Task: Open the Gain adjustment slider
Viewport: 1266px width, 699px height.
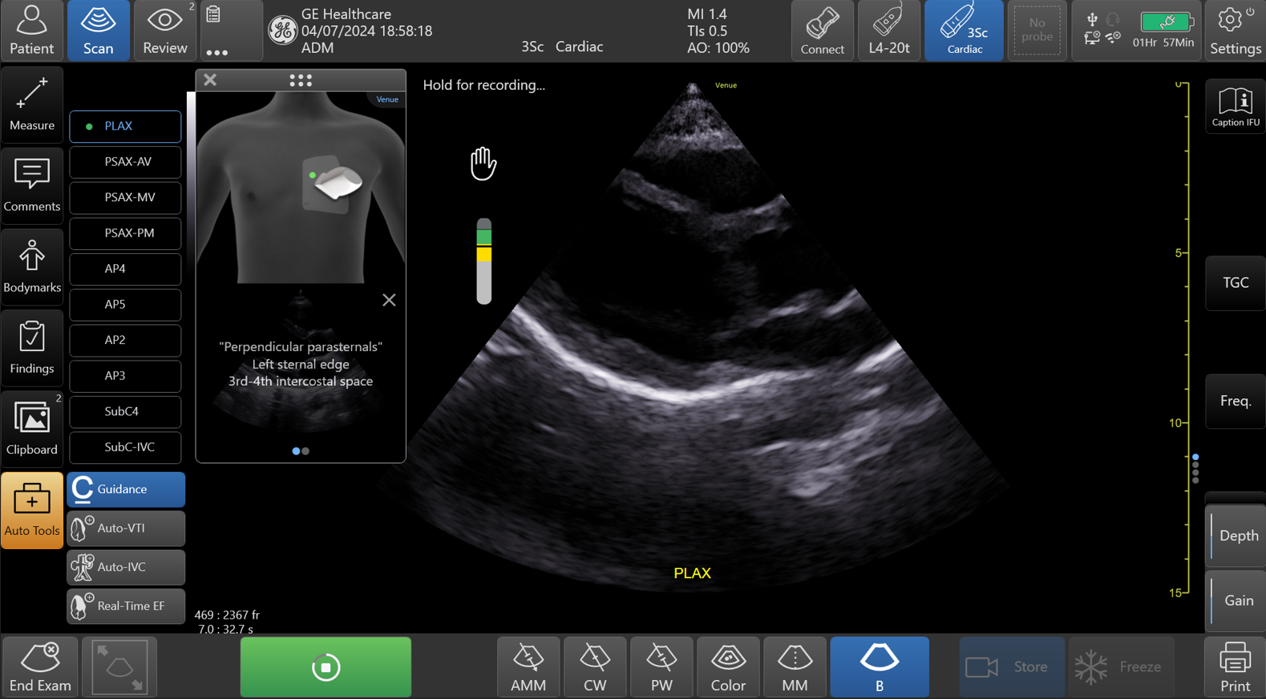Action: 1237,600
